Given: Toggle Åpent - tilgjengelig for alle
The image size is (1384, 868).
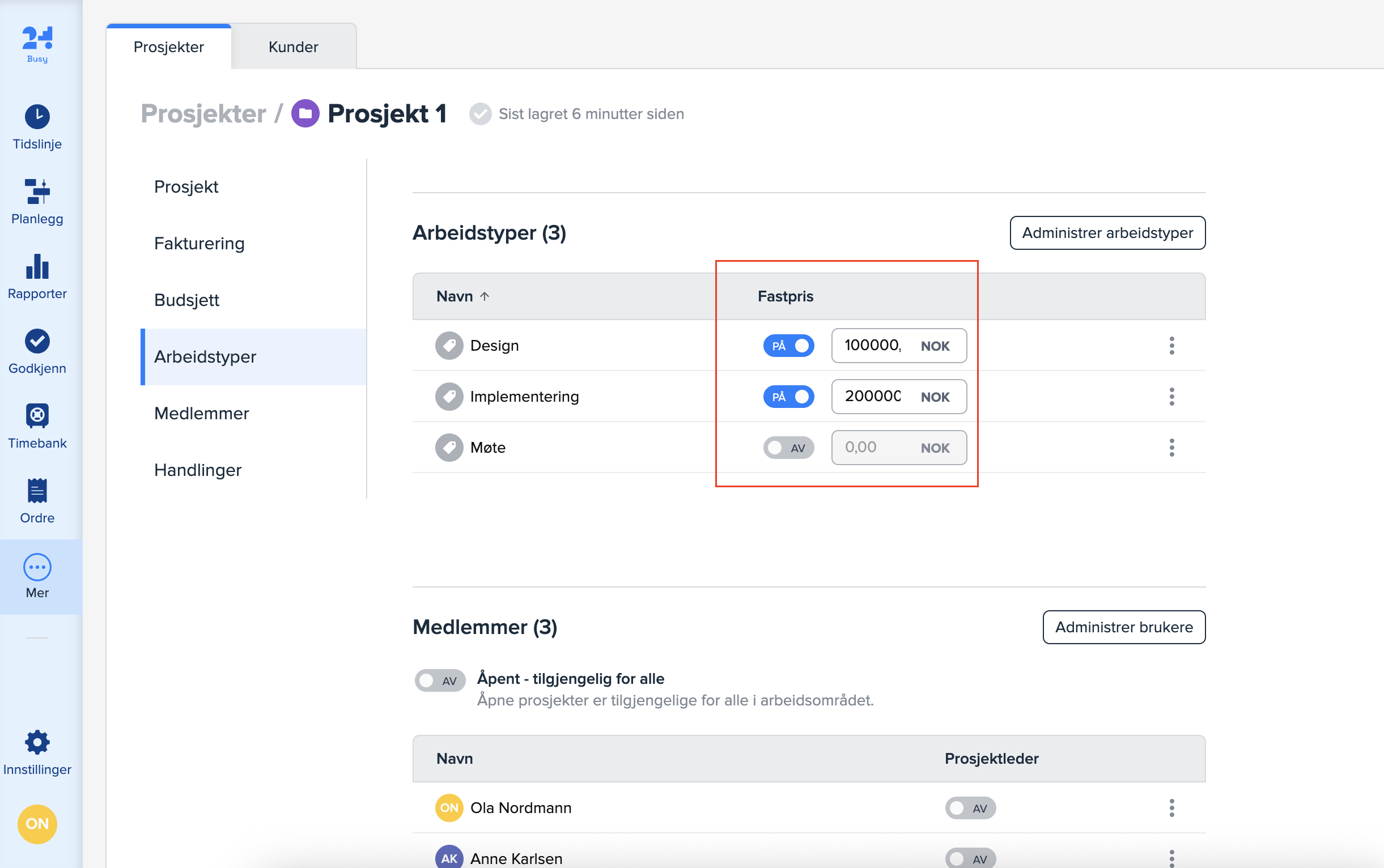Looking at the screenshot, I should point(440,681).
